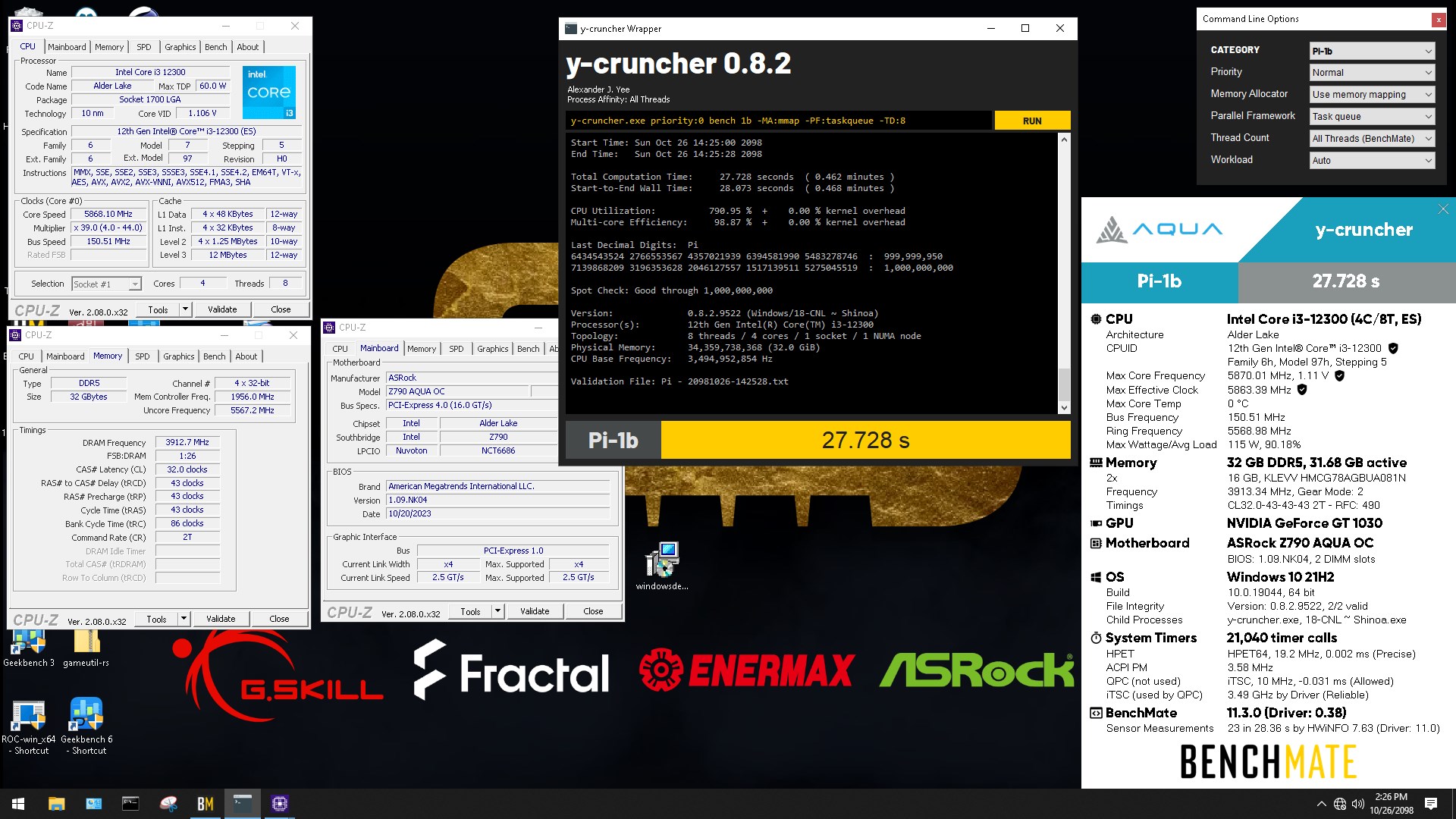
Task: Switch to SPD tab in top CPU-Z window
Action: click(144, 47)
